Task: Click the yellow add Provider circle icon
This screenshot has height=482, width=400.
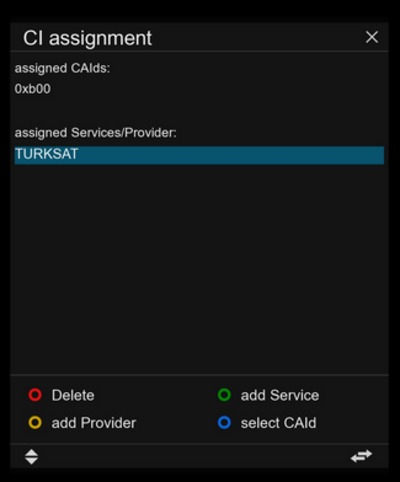Action: [x=35, y=422]
